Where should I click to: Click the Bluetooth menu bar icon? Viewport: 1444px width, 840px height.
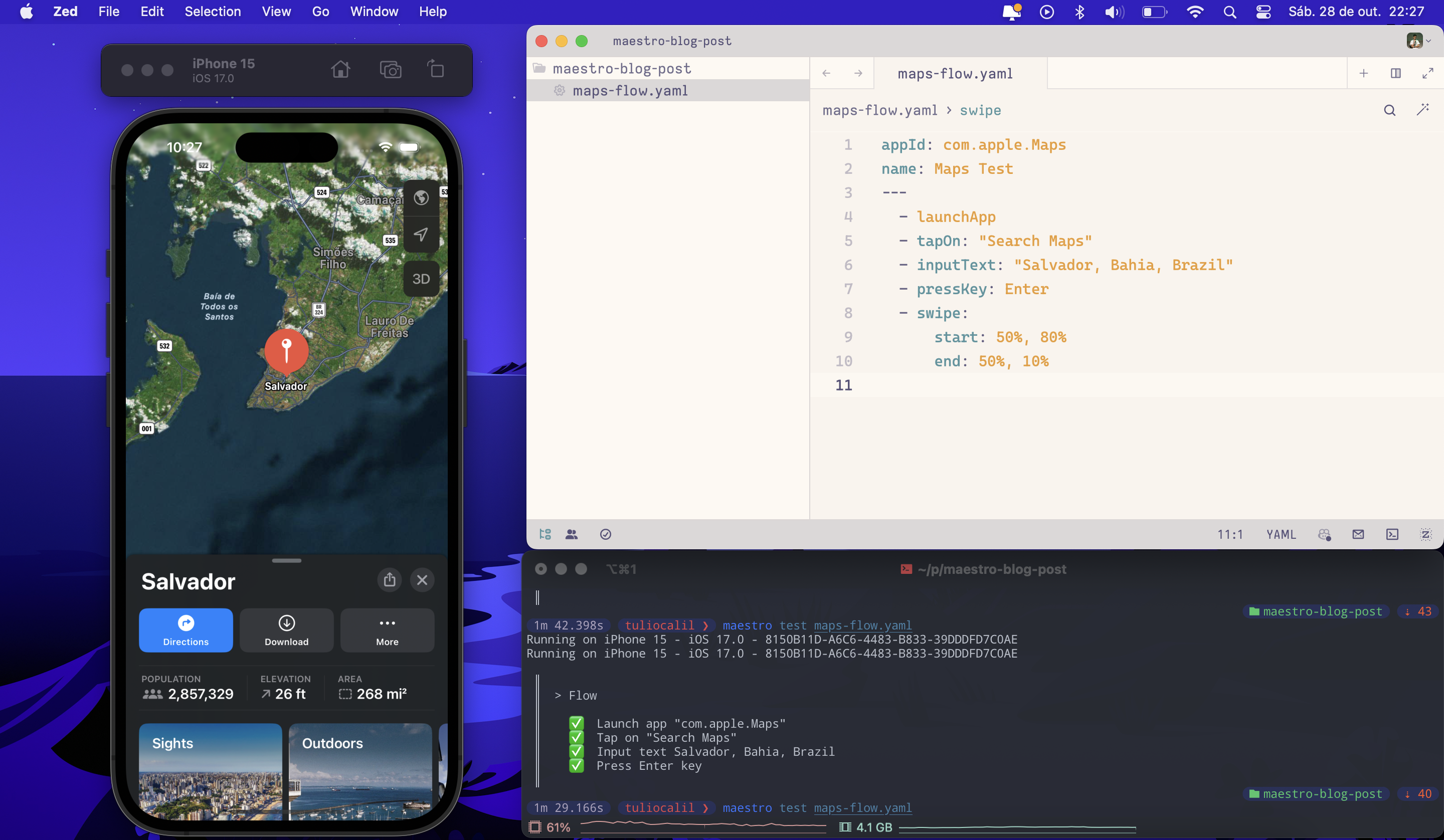coord(1079,12)
